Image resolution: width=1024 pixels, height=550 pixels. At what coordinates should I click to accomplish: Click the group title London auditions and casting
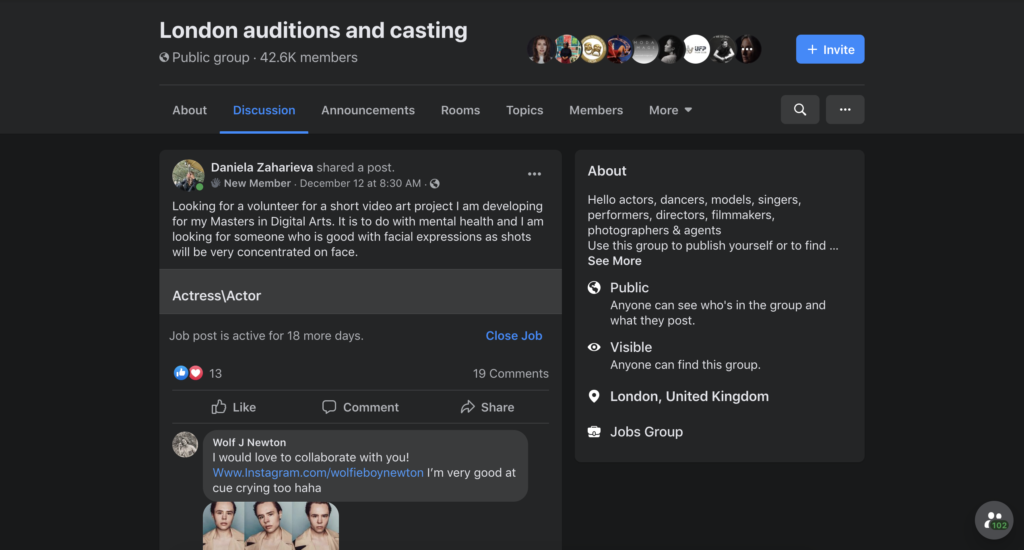(313, 30)
